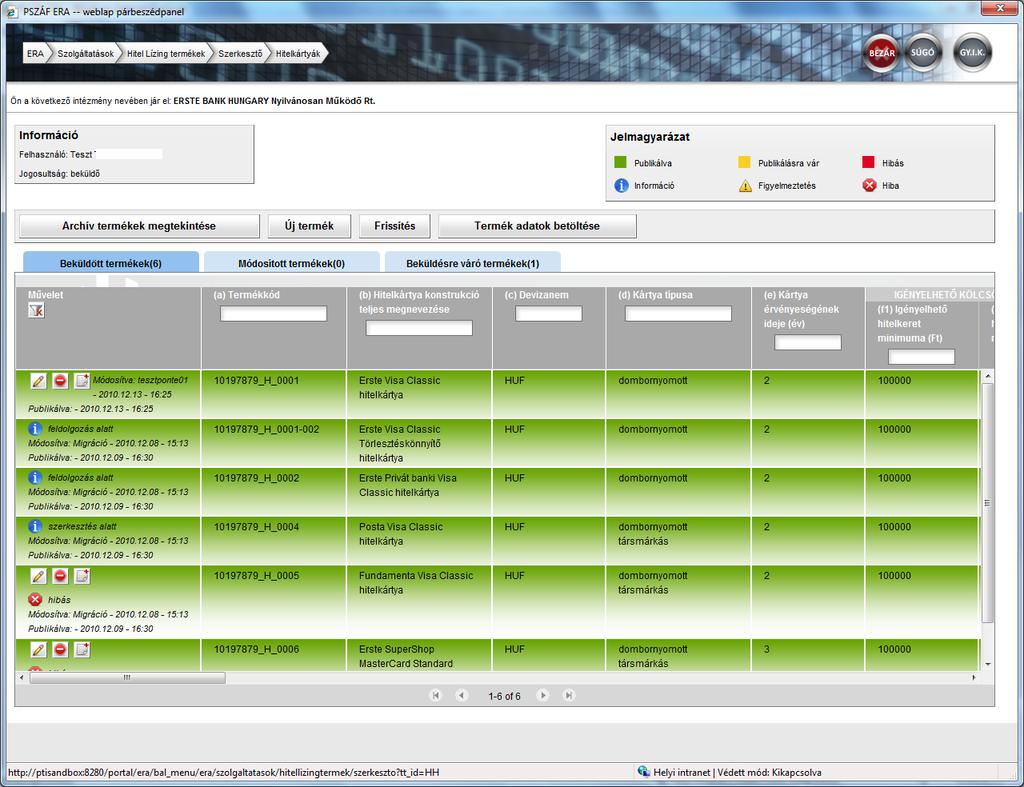1024x787 pixels.
Task: Helyi intranet globe icon in status bar
Action: click(644, 772)
